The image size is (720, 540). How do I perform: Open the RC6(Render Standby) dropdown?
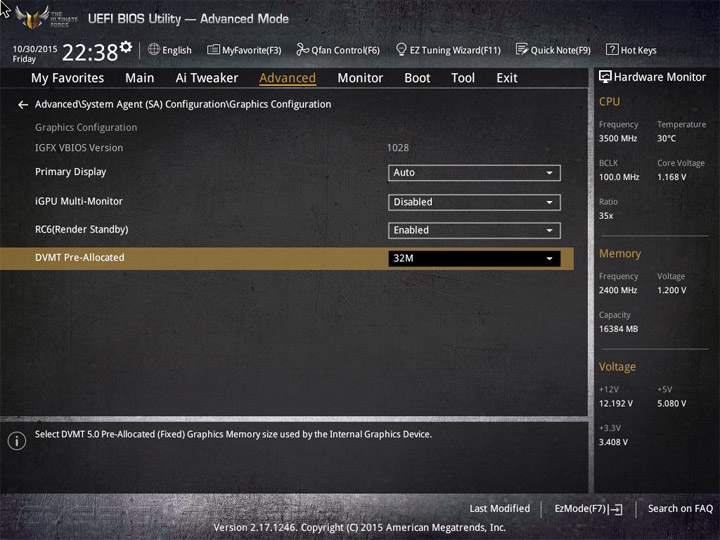click(474, 230)
